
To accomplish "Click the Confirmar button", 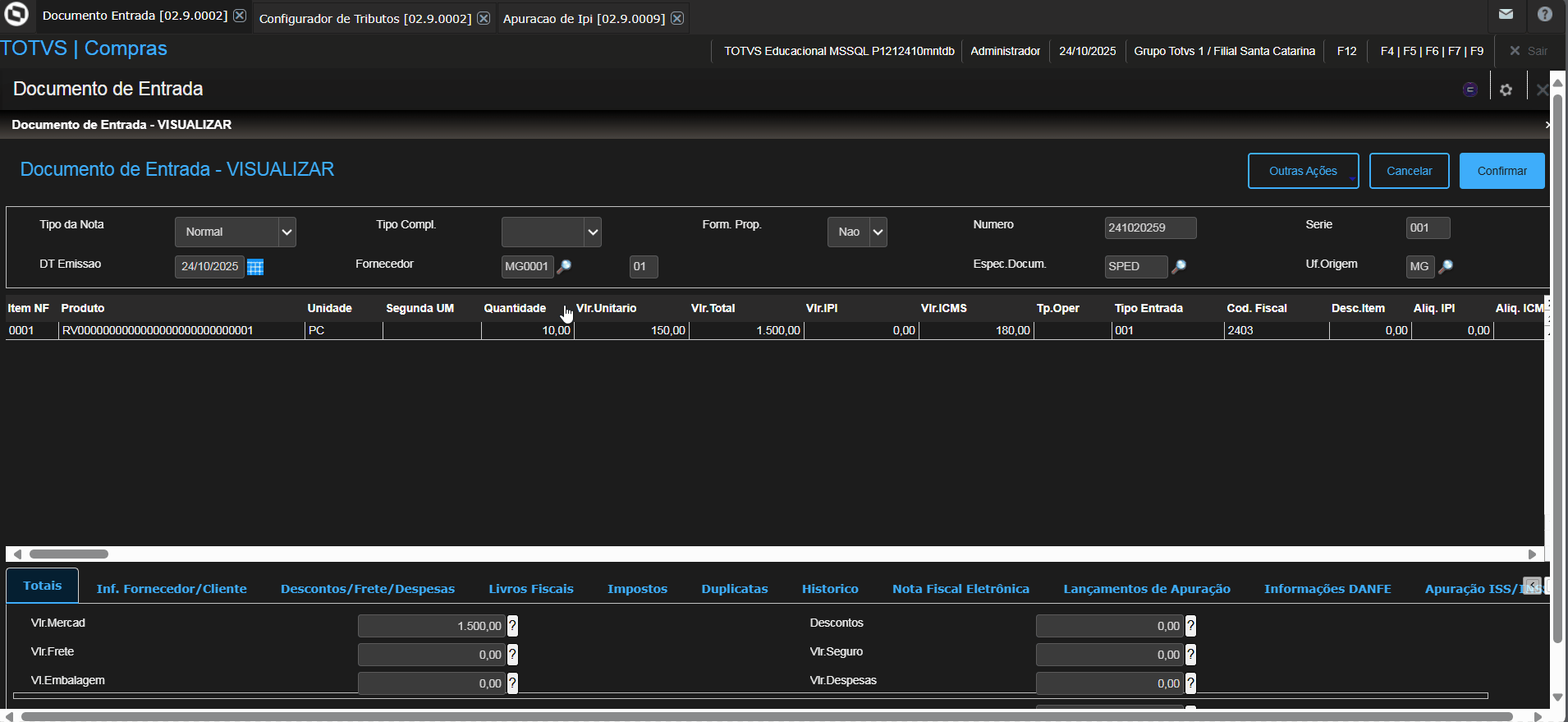I will (1502, 171).
